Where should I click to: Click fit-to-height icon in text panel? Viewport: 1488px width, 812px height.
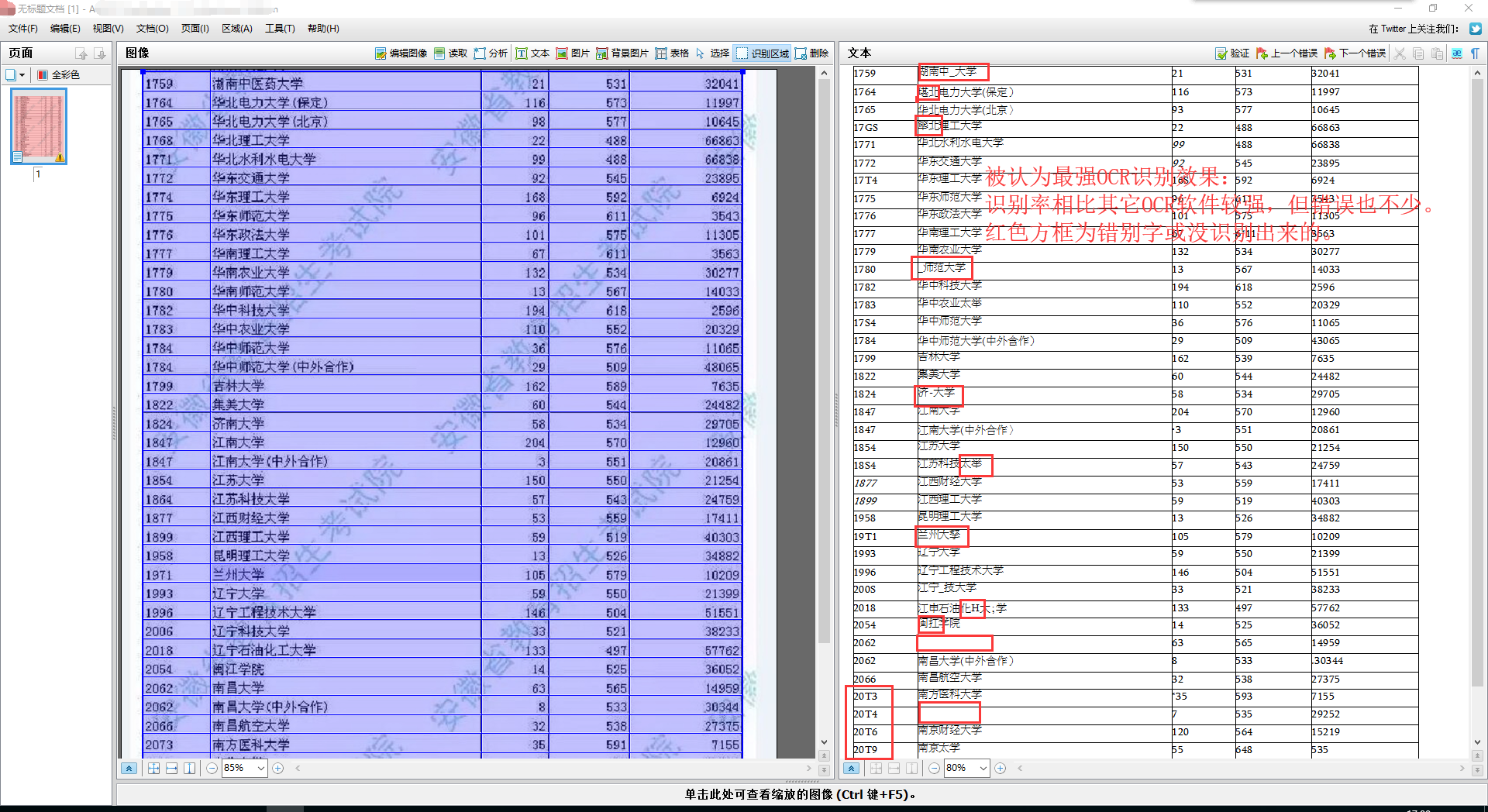(911, 769)
